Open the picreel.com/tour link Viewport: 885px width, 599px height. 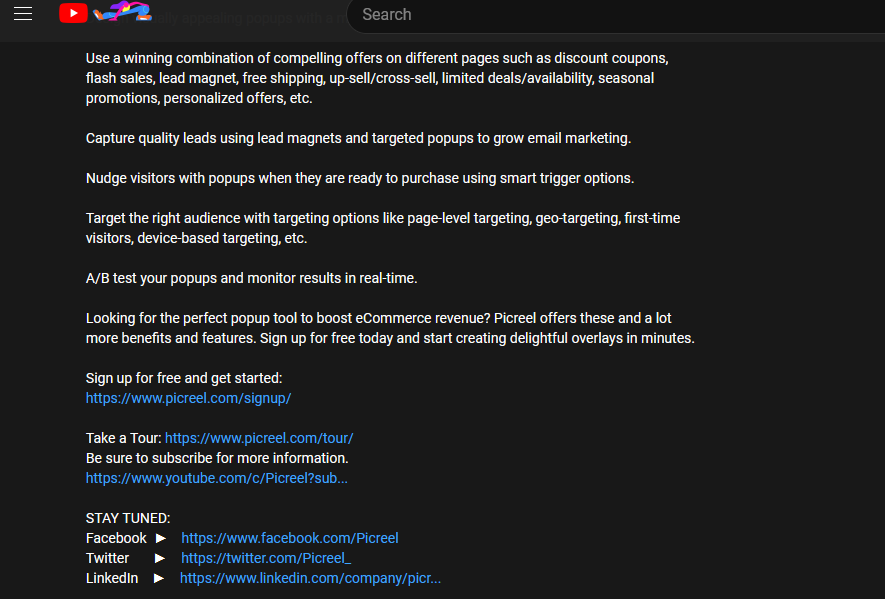tap(259, 438)
